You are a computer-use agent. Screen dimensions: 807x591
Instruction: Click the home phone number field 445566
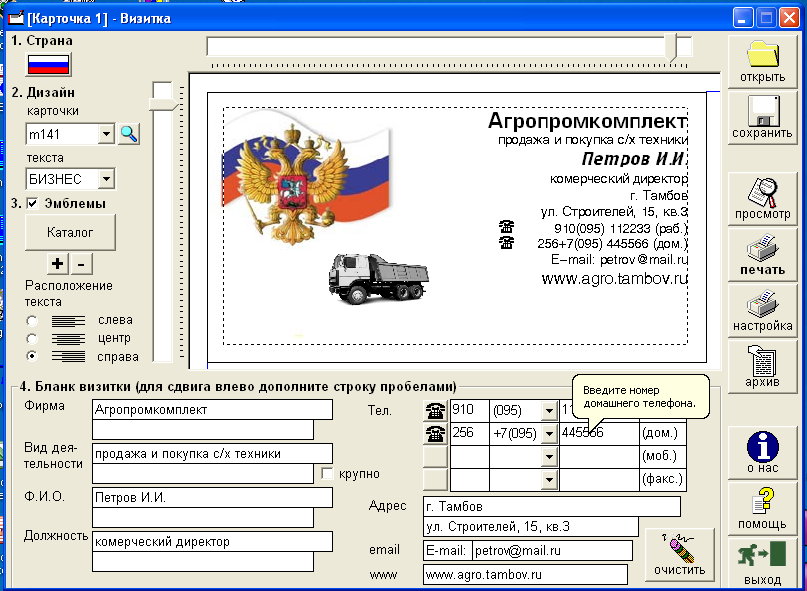click(x=599, y=433)
